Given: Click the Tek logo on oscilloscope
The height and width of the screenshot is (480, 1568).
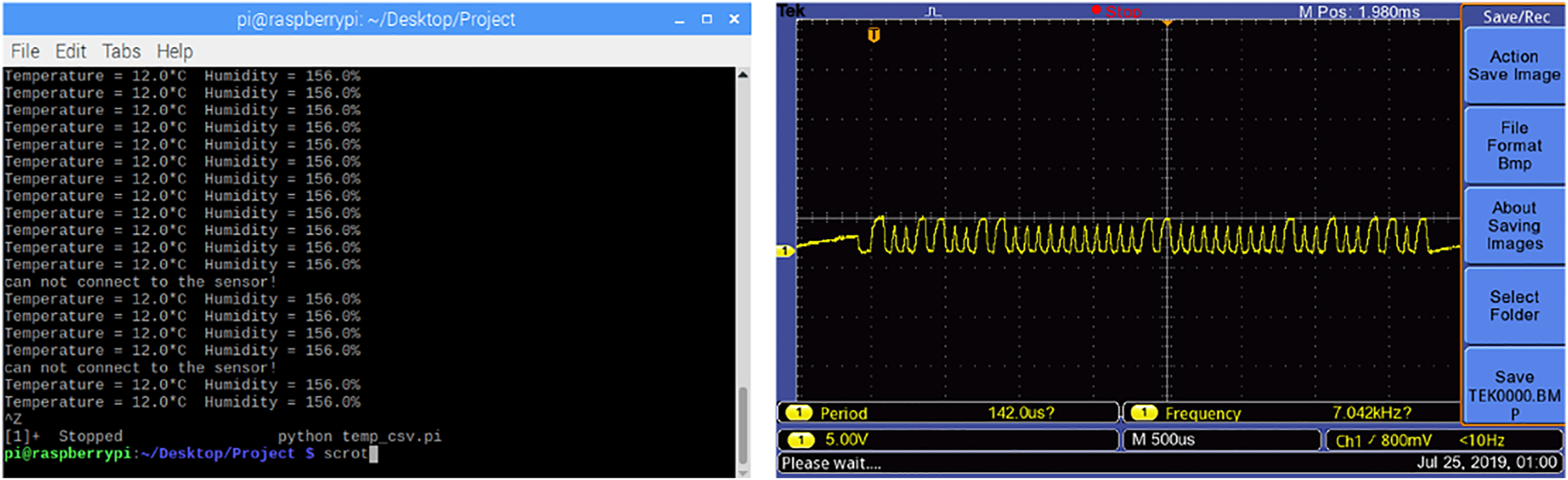Looking at the screenshot, I should (x=791, y=11).
